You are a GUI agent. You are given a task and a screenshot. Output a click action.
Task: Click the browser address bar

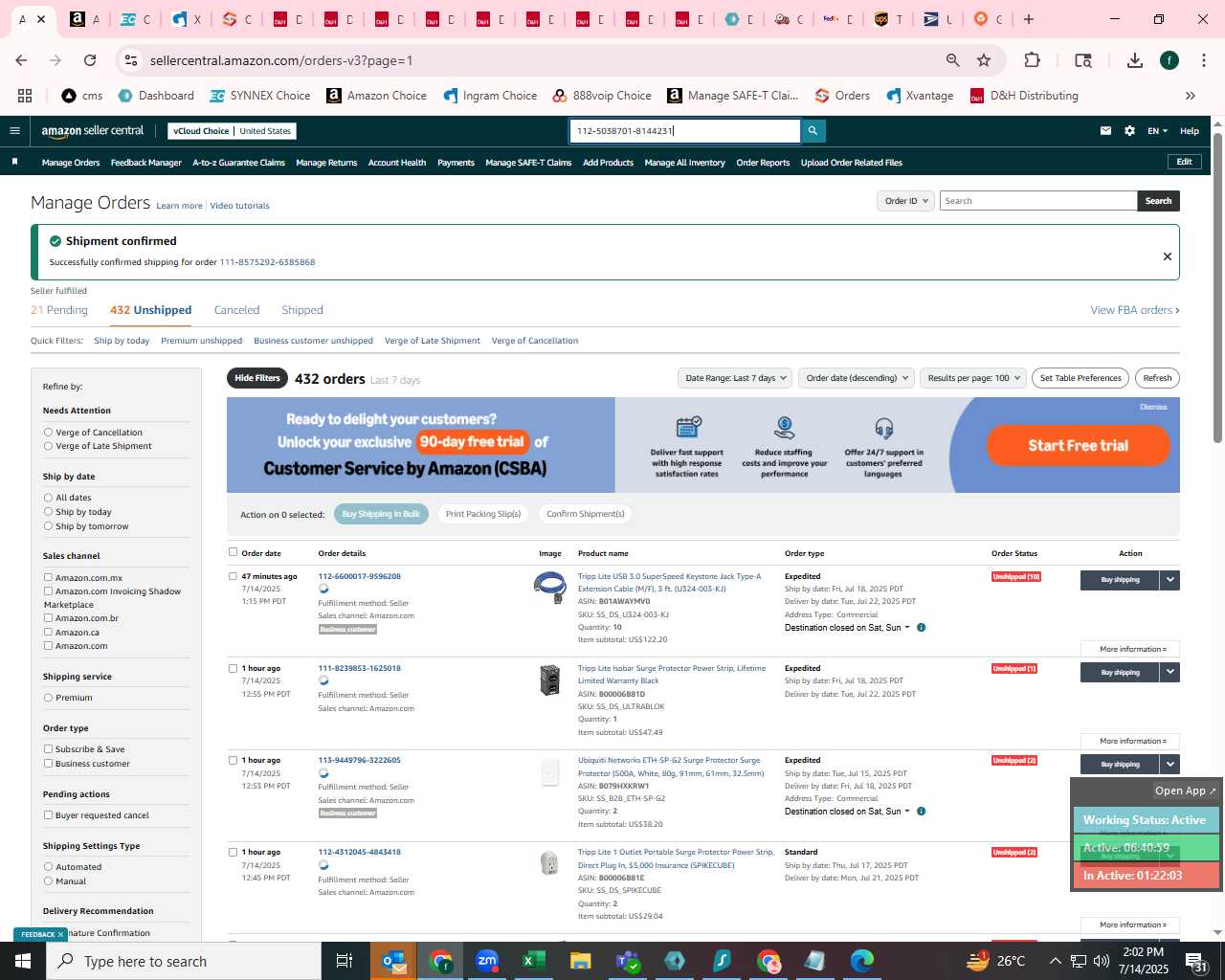pos(536,60)
